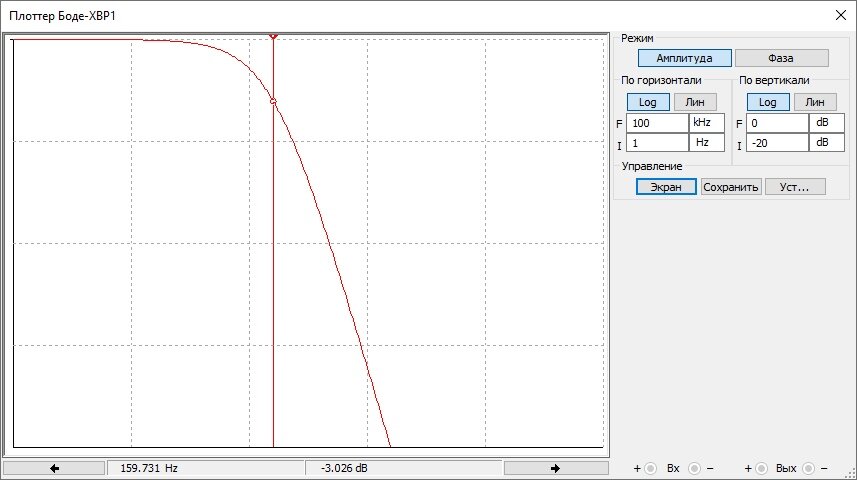
Task: Switch to Амплитуда mode
Action: (684, 58)
